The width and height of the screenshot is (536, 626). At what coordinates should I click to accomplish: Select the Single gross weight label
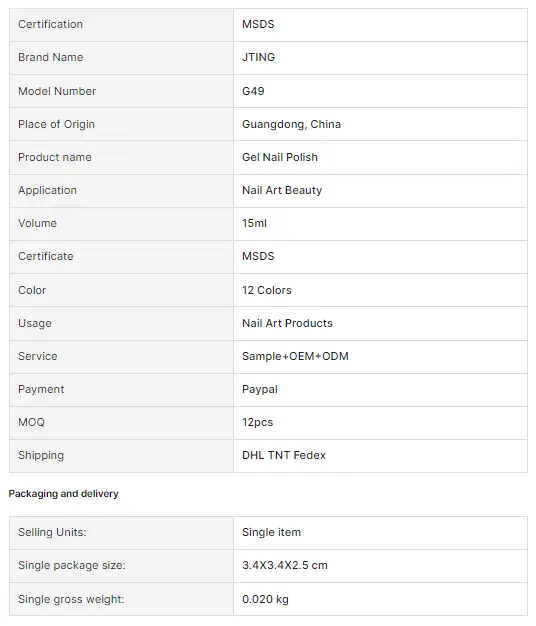point(71,600)
